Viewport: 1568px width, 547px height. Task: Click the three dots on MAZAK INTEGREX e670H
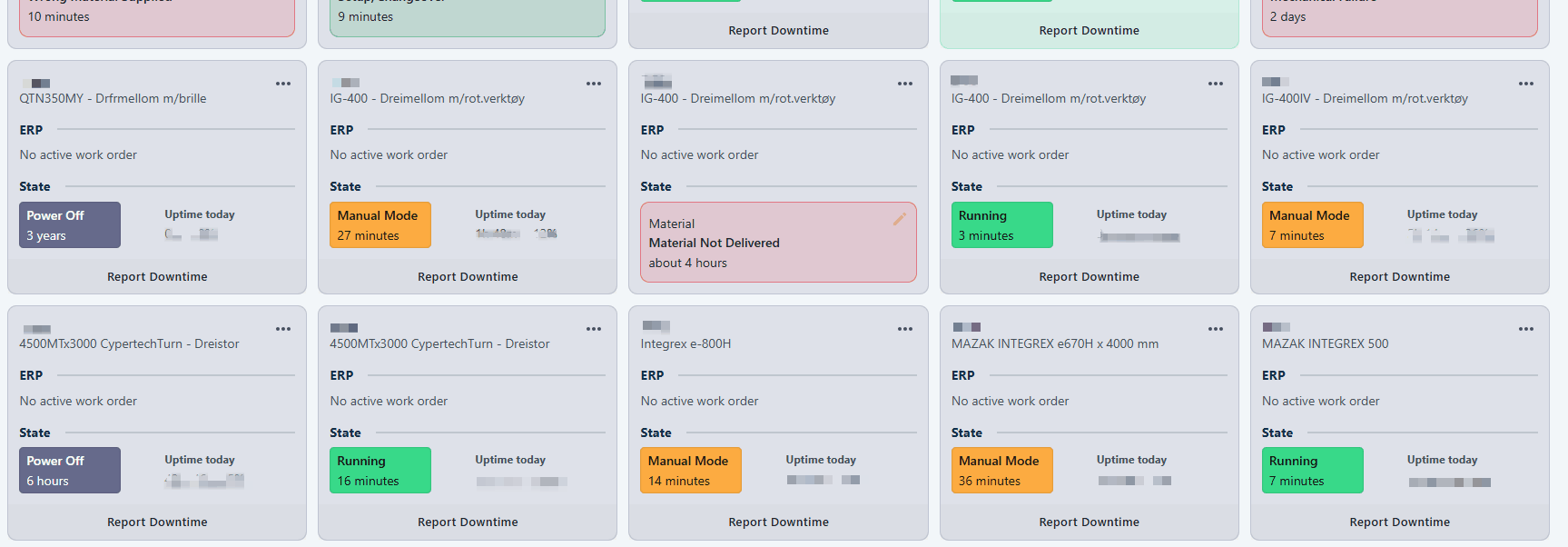coord(1215,329)
